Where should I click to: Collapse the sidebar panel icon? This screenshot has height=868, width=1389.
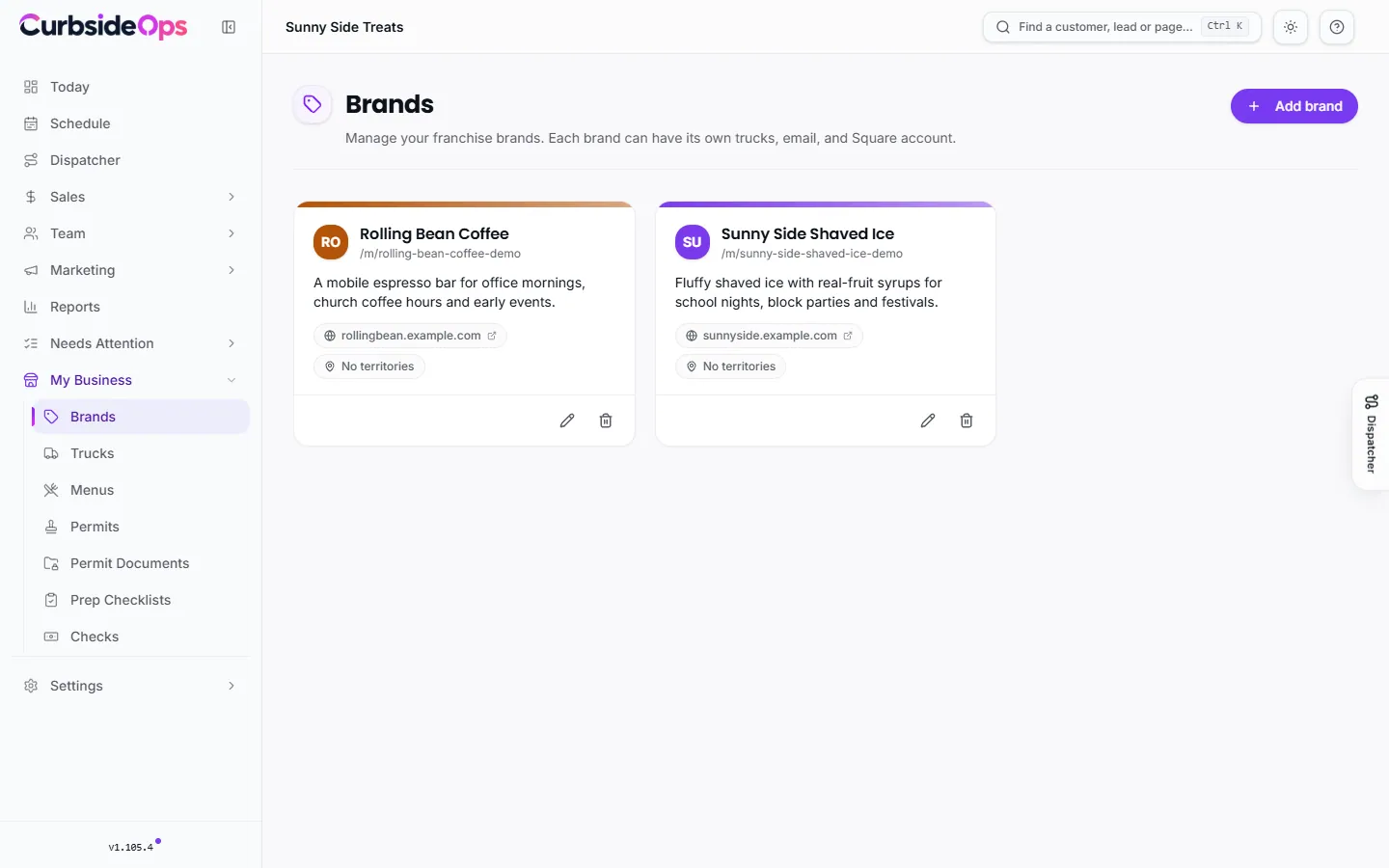(x=229, y=27)
